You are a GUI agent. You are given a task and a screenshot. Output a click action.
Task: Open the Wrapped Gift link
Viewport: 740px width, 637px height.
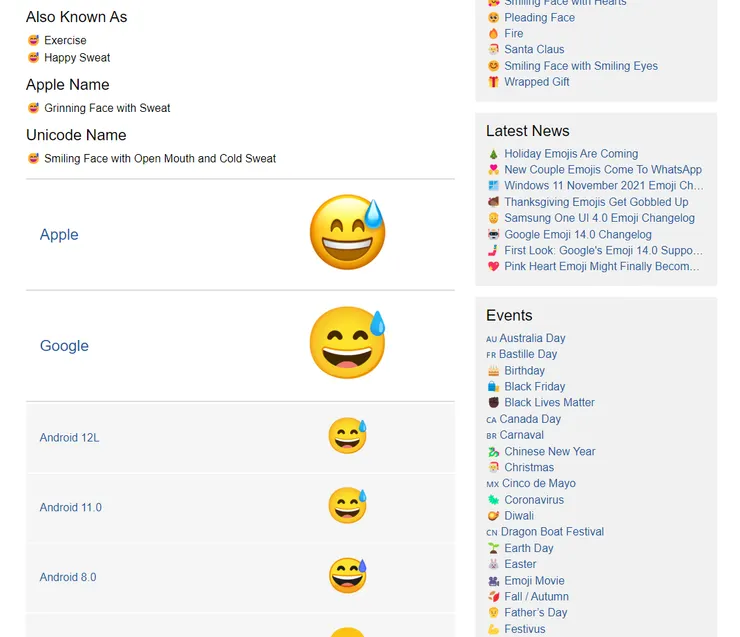(537, 82)
